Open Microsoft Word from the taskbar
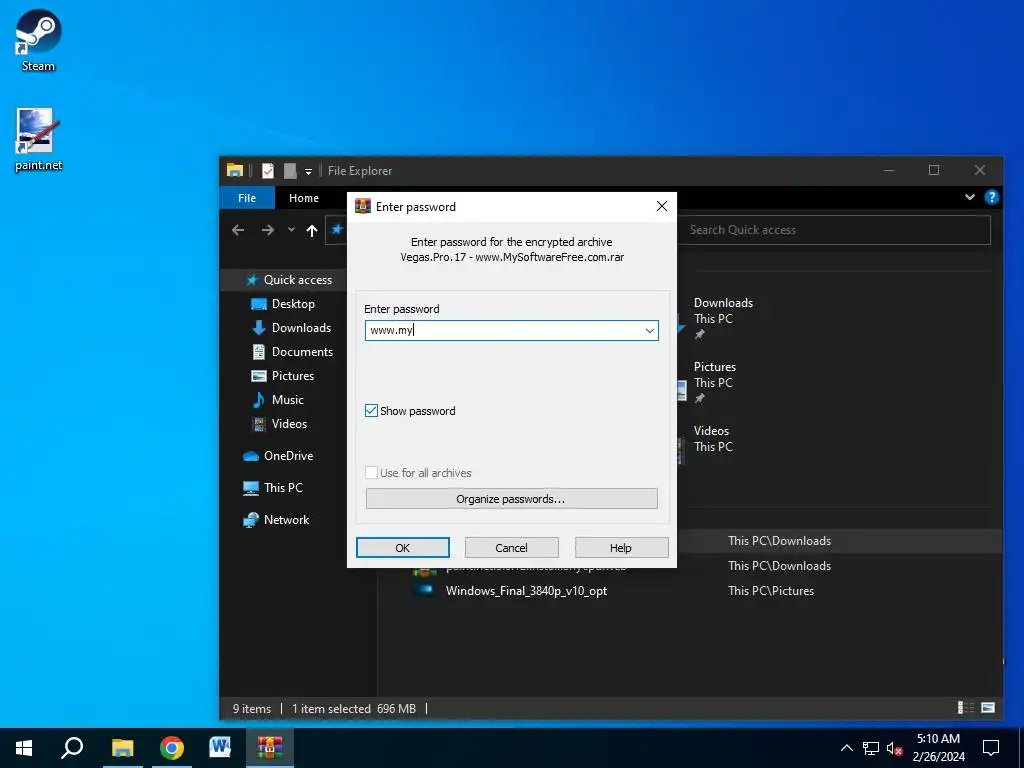The image size is (1024, 768). [x=220, y=748]
